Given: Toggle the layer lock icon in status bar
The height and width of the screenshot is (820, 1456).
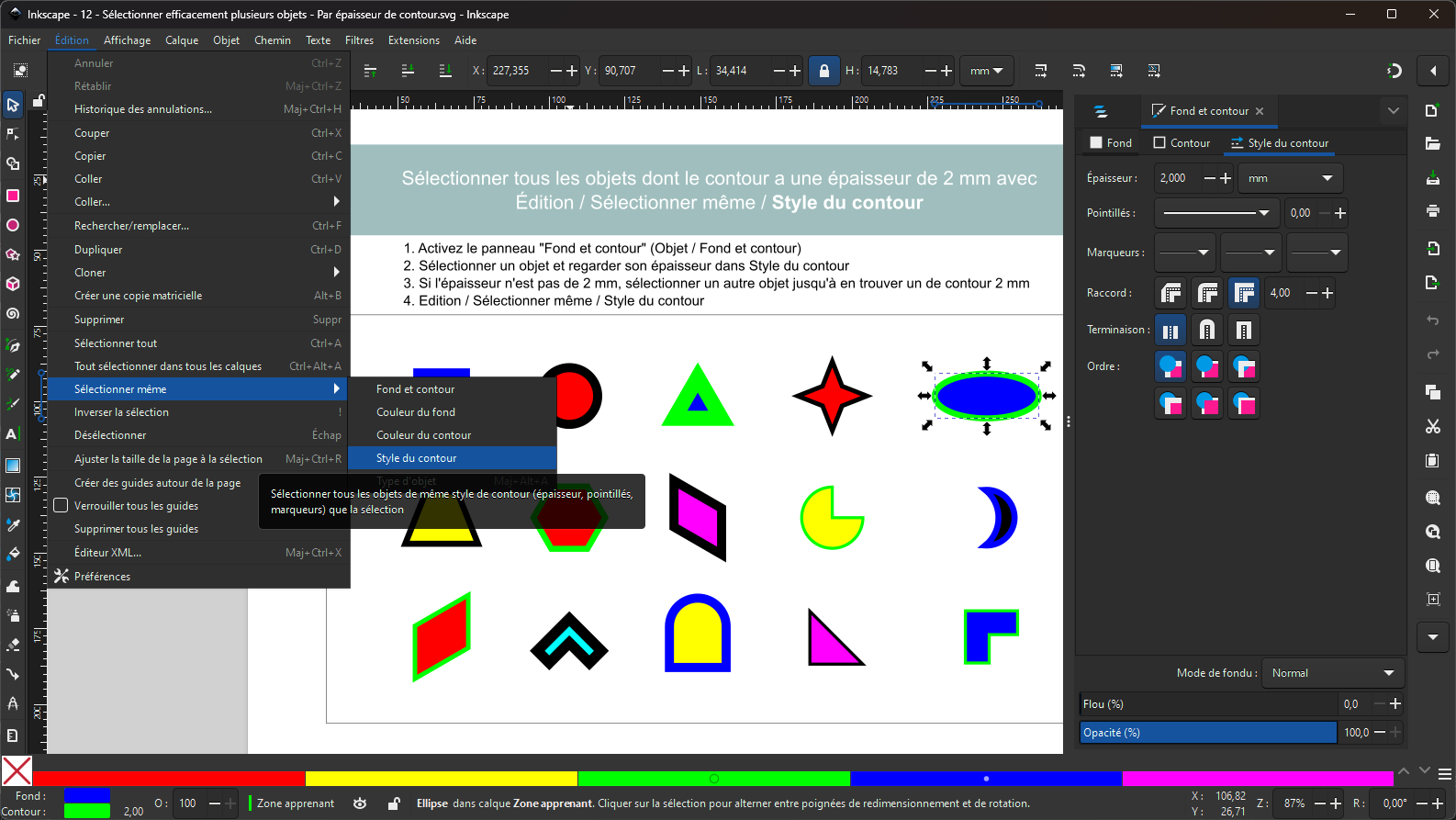Looking at the screenshot, I should click(394, 803).
